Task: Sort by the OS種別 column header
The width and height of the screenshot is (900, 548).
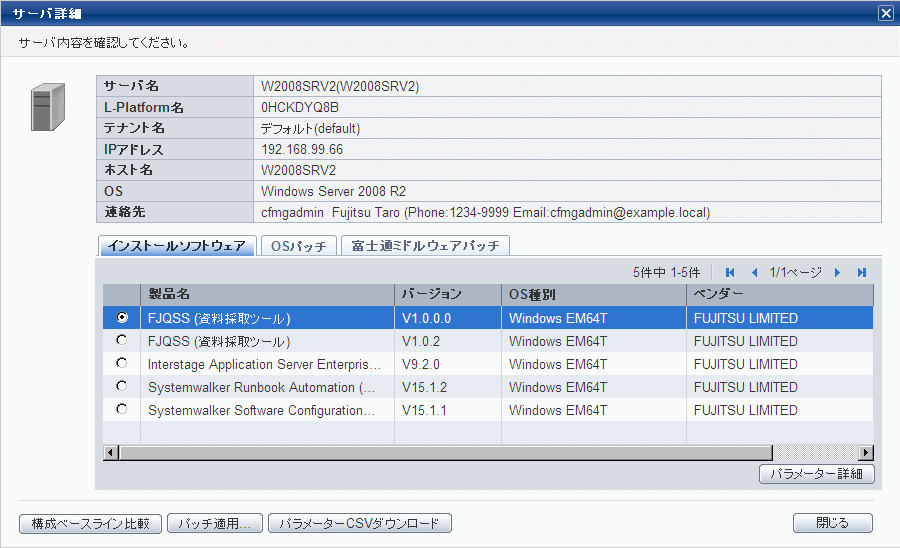Action: [x=594, y=294]
